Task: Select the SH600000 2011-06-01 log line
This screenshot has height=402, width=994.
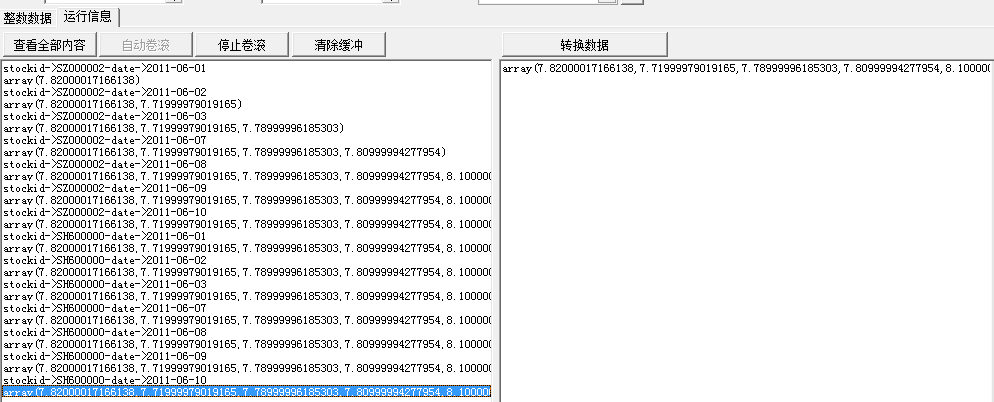Action: (x=104, y=236)
